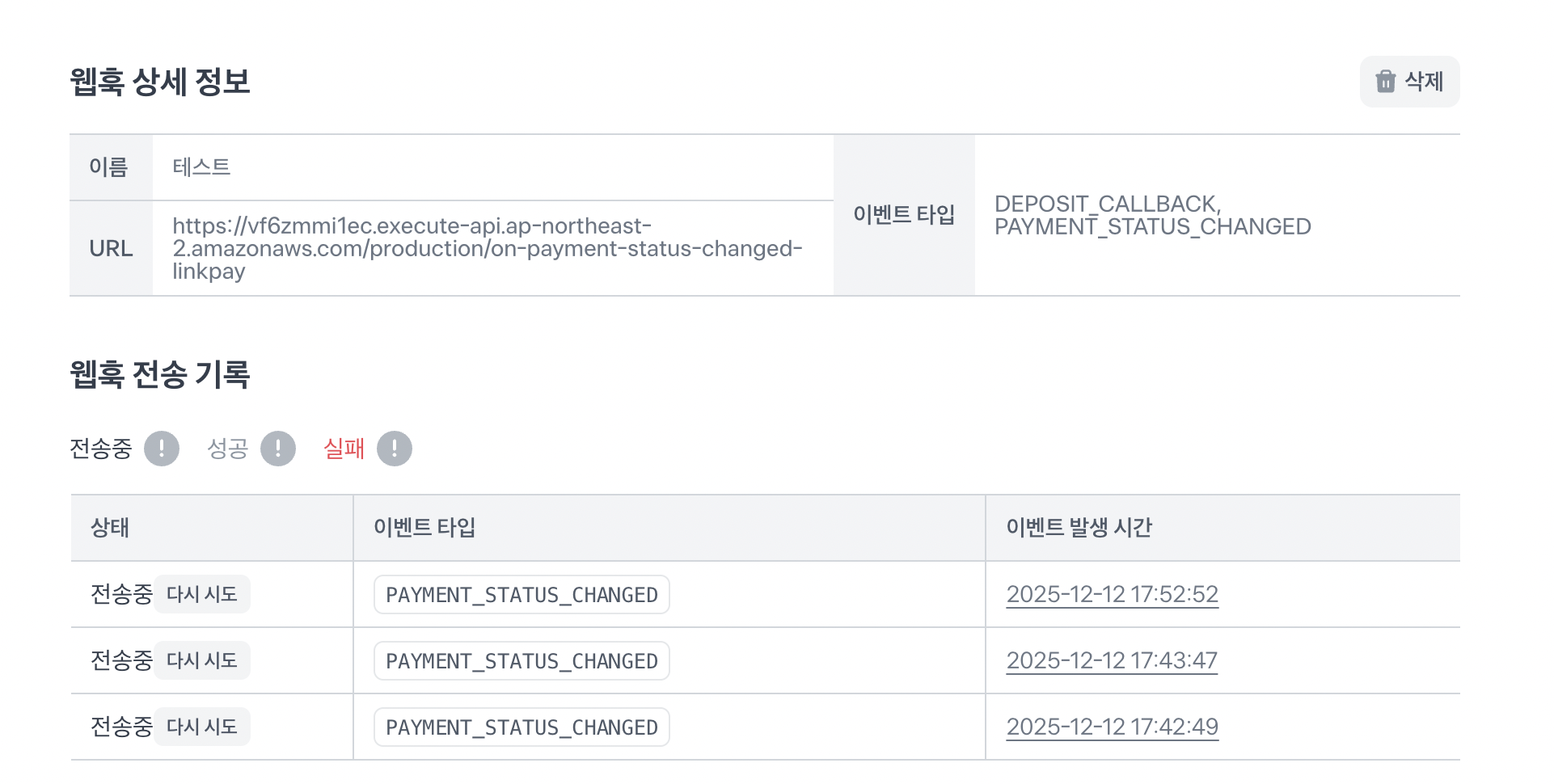Click the webhook name value 테스트
The image size is (1554, 784).
point(201,167)
